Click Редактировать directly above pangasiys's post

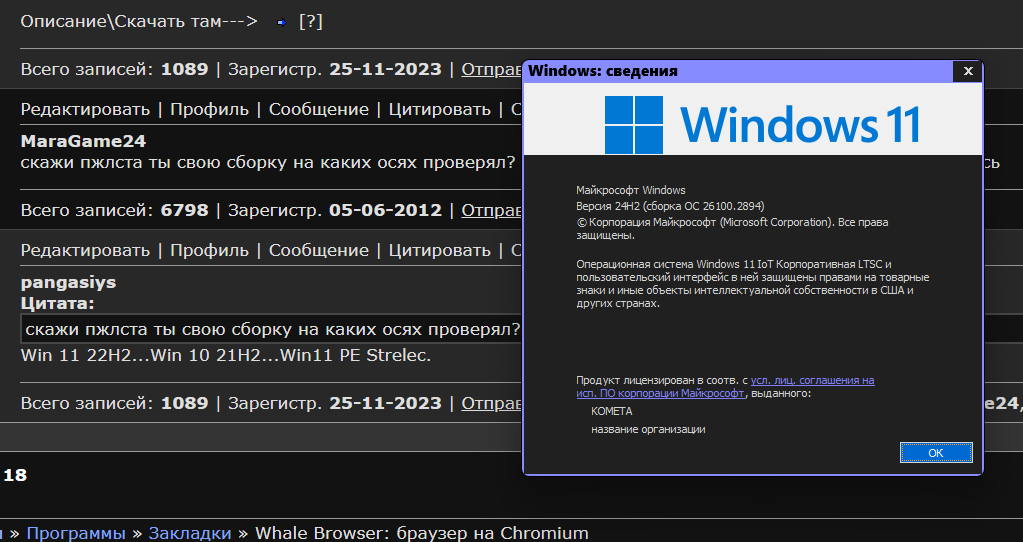[x=85, y=250]
